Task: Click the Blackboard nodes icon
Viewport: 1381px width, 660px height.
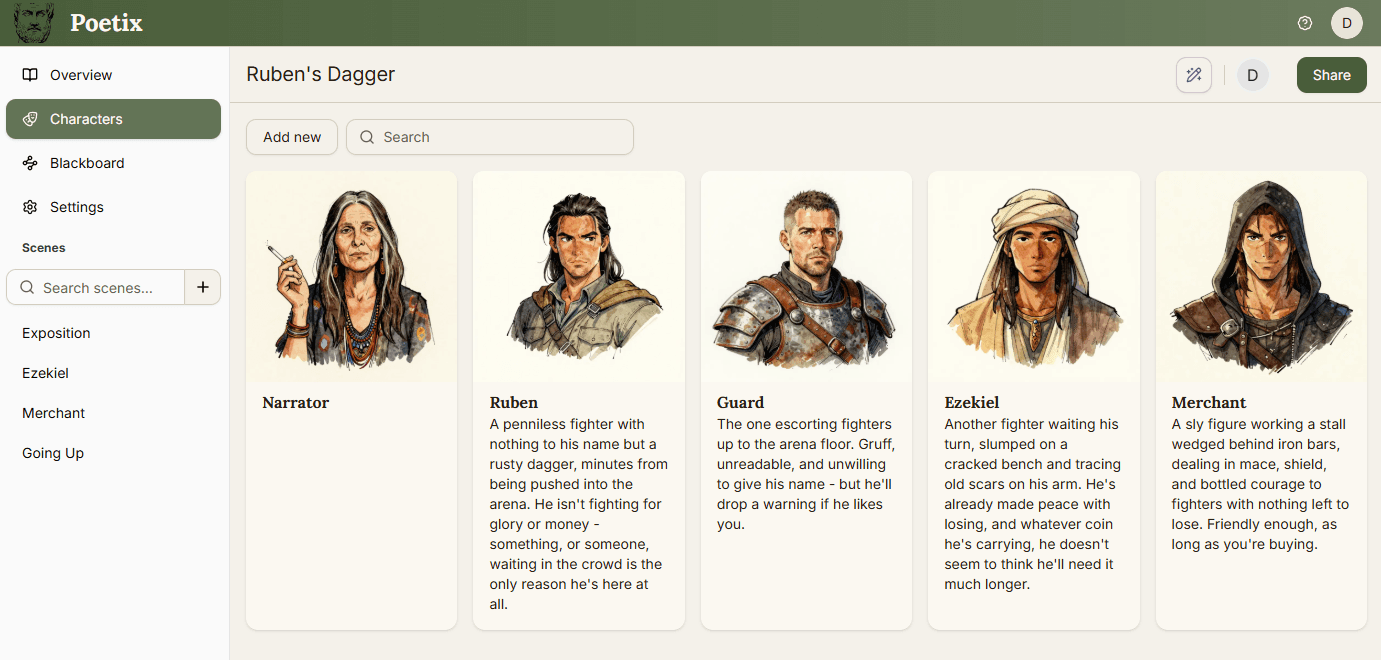Action: click(30, 163)
